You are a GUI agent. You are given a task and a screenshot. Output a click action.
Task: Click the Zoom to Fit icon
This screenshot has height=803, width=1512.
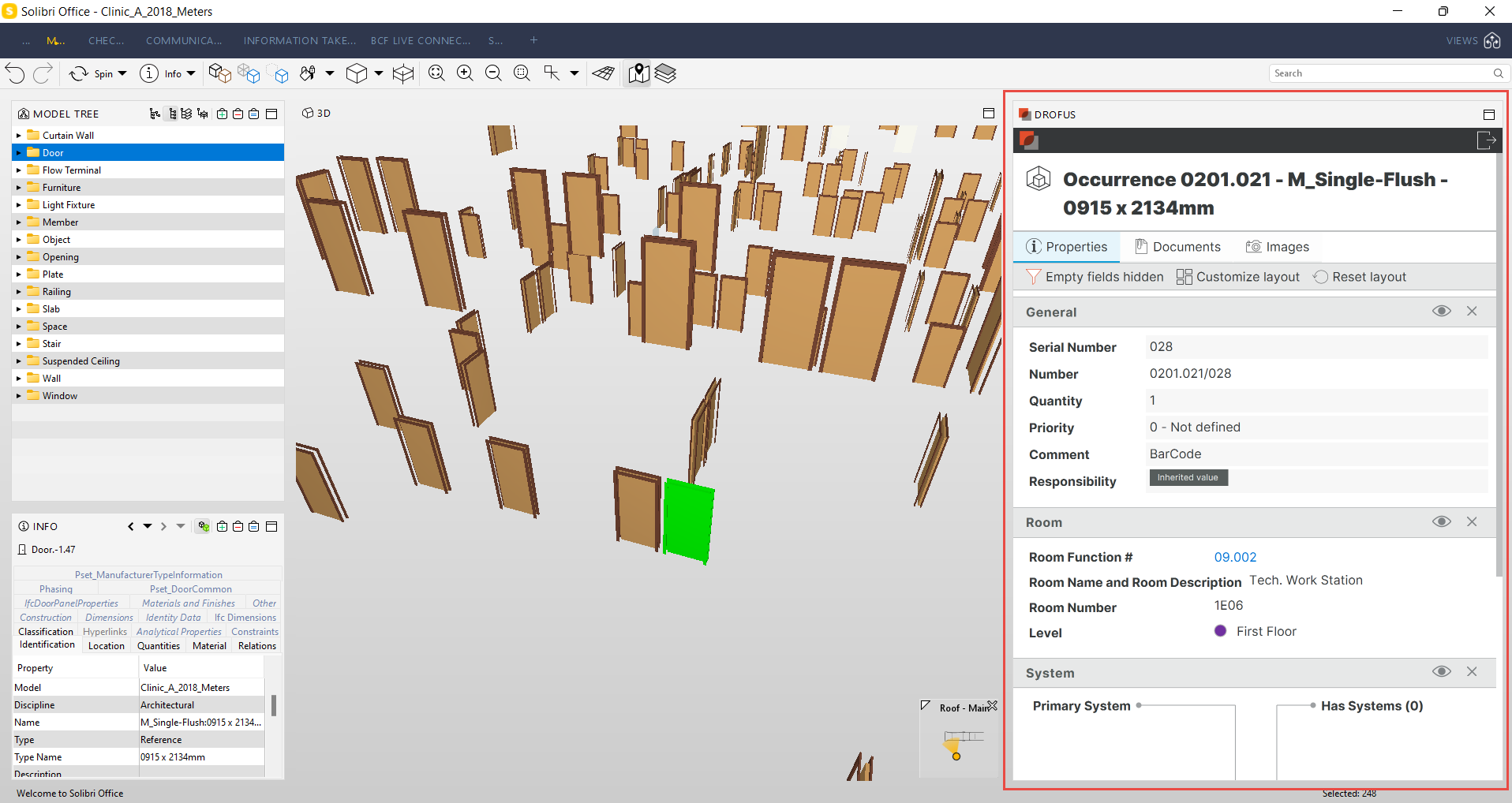436,73
